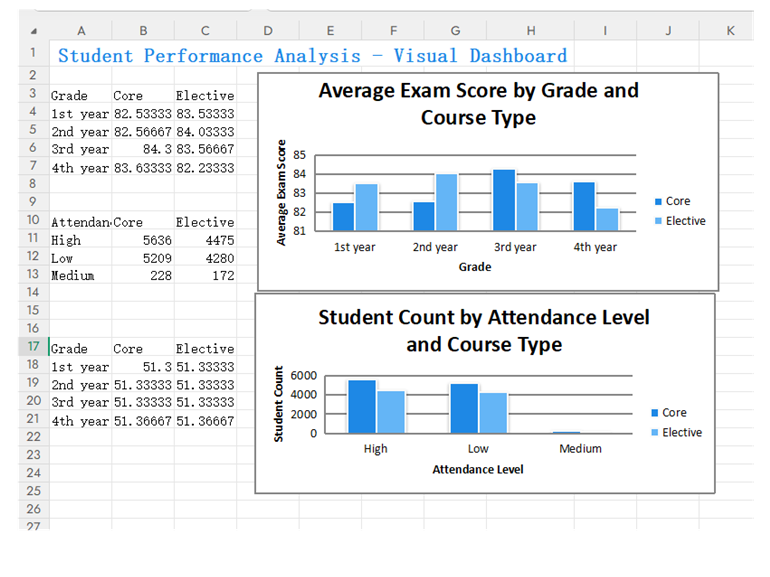Click the 'Average Exam Score' vertical axis title
This screenshot has height=577, width=770.
pos(281,192)
